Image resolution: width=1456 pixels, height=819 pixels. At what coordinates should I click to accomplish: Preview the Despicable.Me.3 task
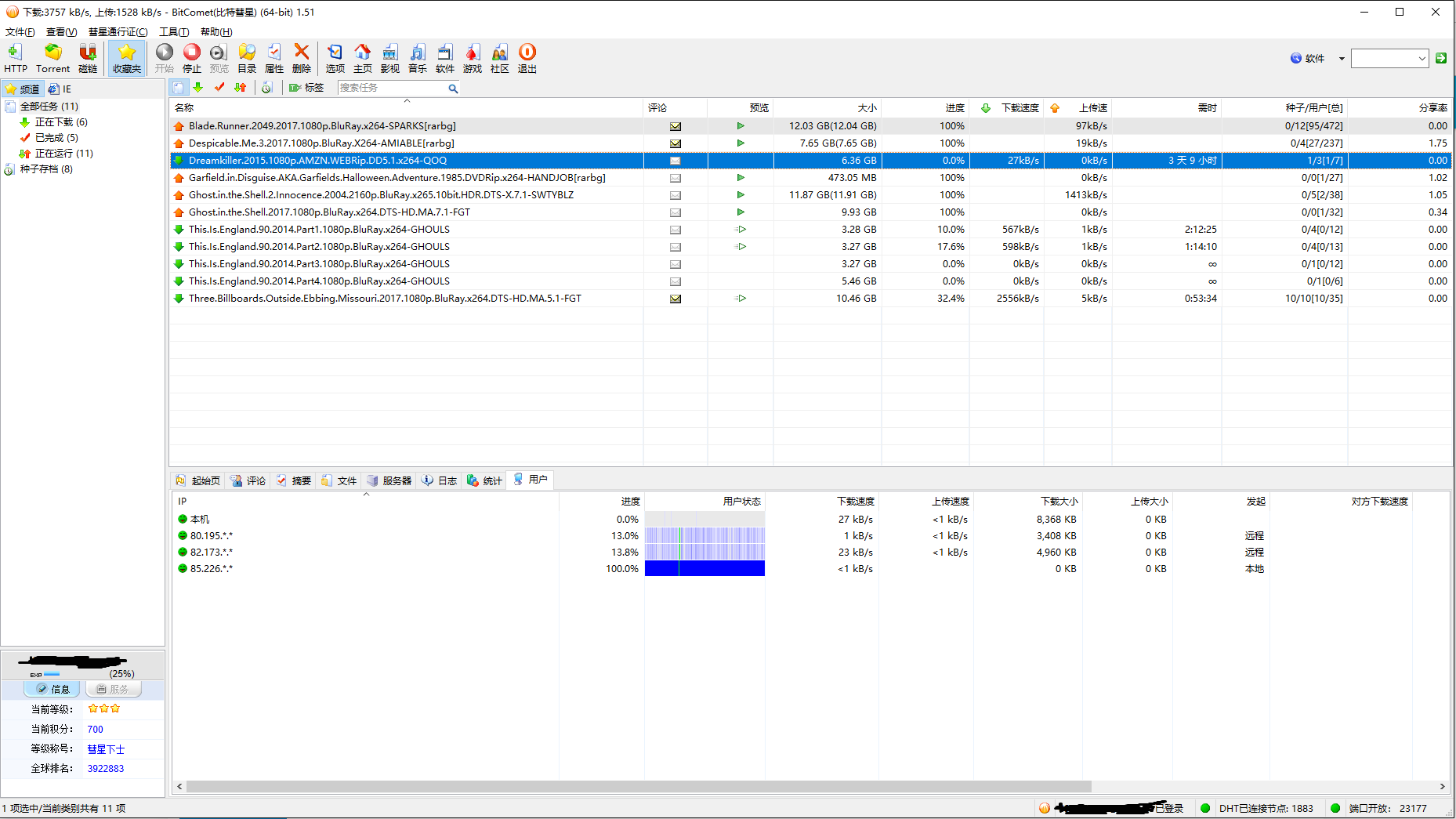point(741,143)
